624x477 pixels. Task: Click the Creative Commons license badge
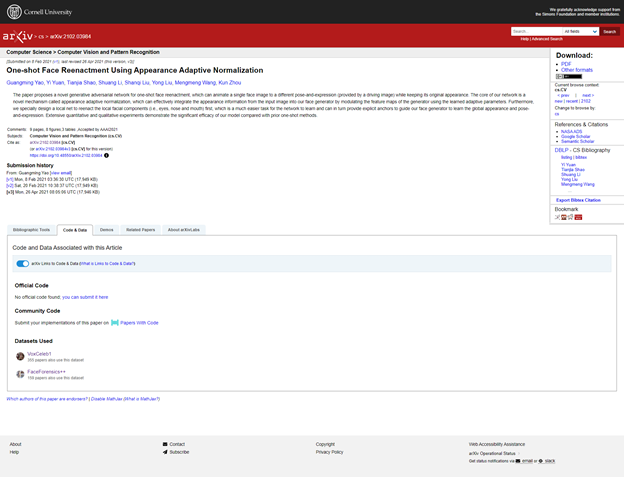pos(561,76)
